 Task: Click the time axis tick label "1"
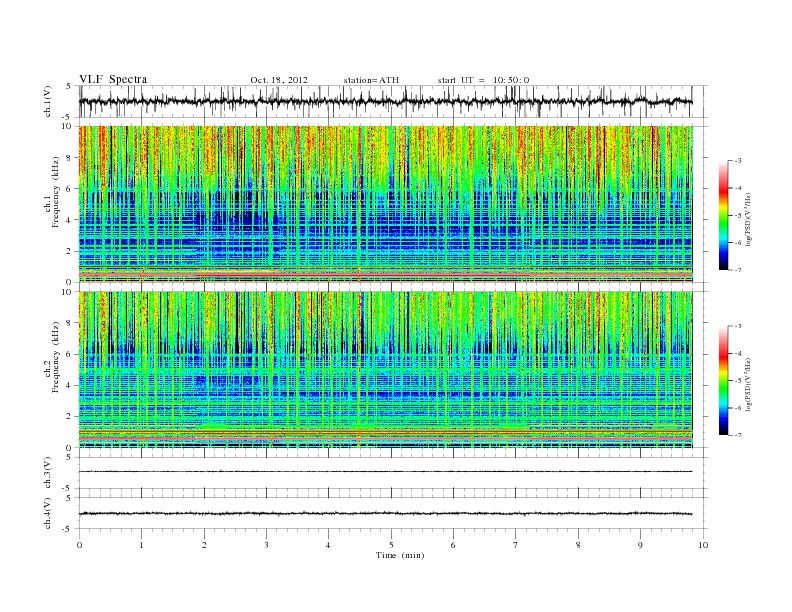[141, 545]
